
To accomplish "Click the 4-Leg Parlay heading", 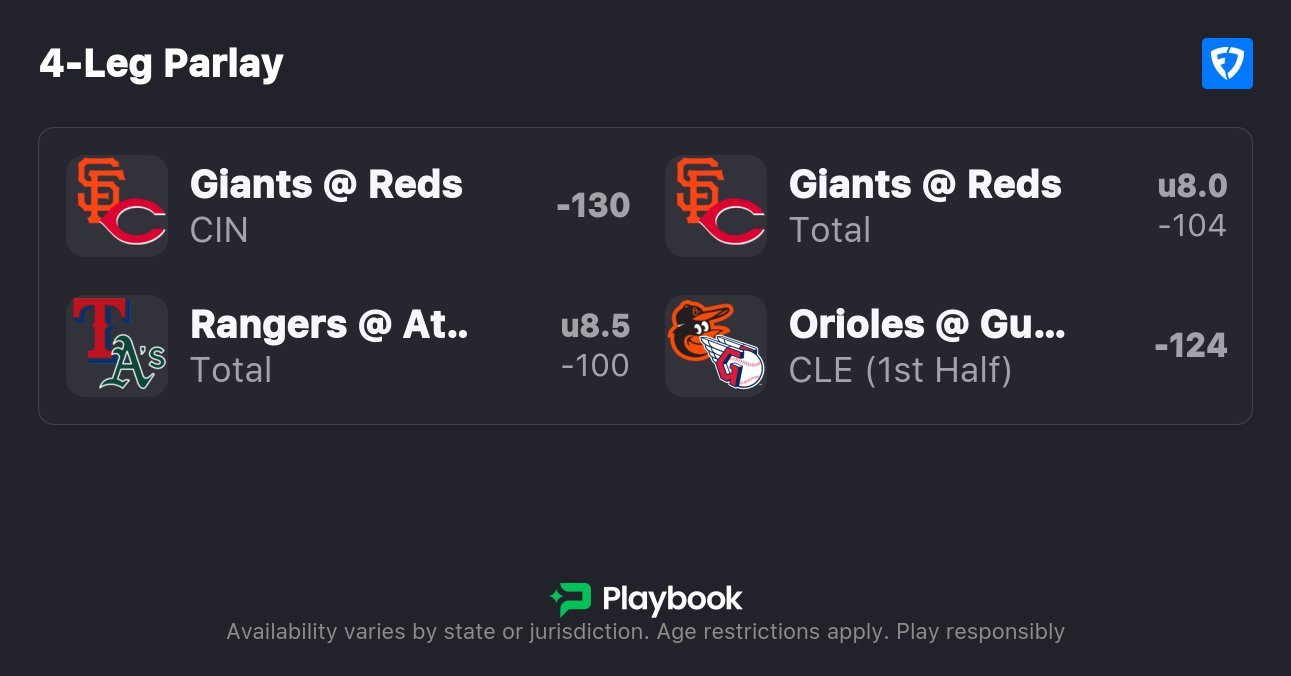I will click(x=162, y=64).
